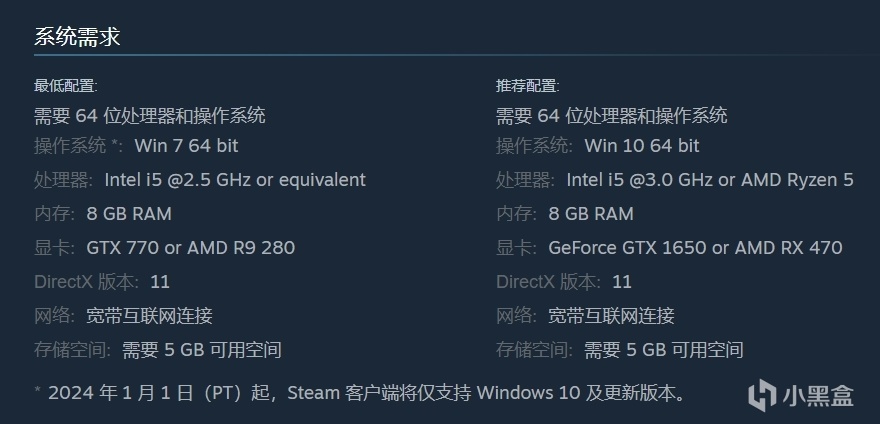Image resolution: width=880 pixels, height=424 pixels.
Task: Click the Win 10 64 bit text
Action: pos(641,146)
